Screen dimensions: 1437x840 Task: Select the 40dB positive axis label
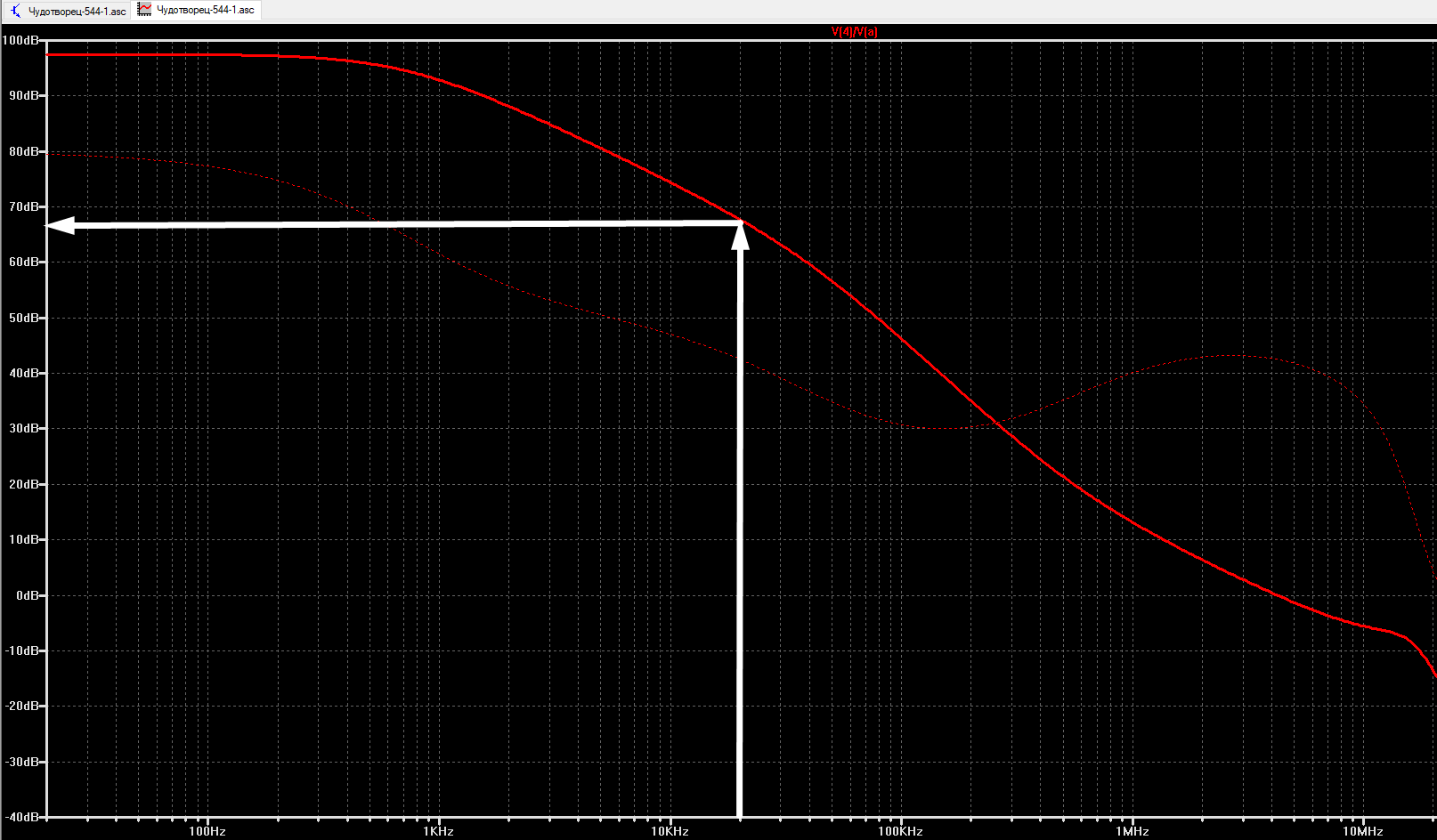pyautogui.click(x=24, y=373)
